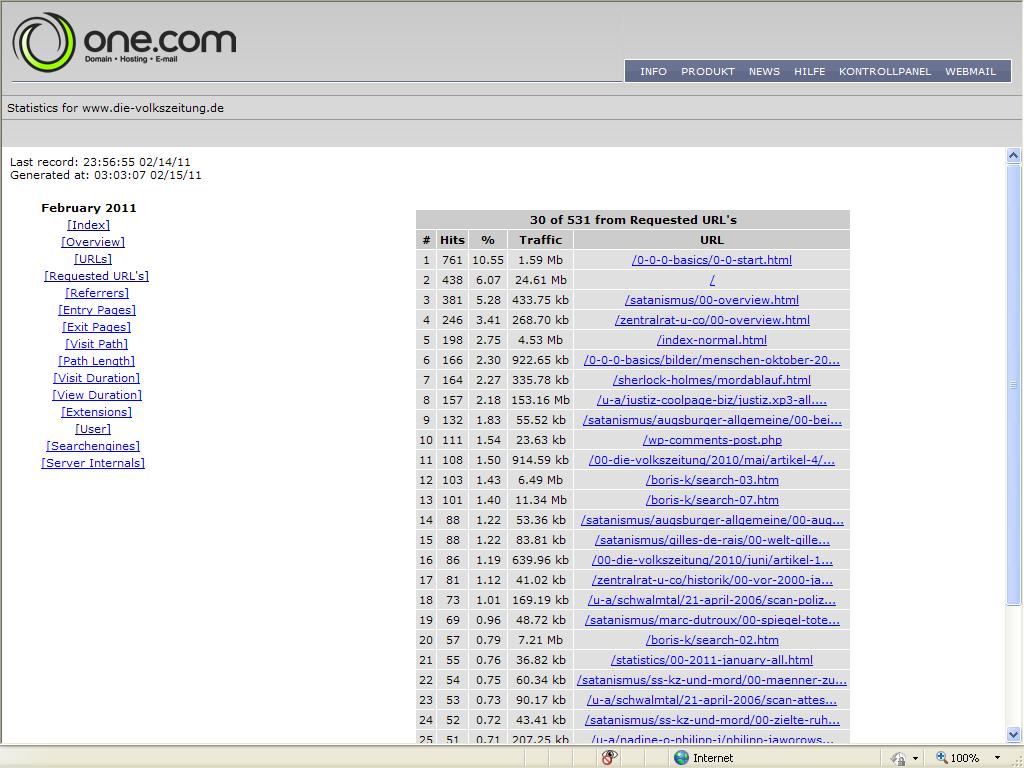Open the PRODUKT menu
The image size is (1024, 768).
pyautogui.click(x=708, y=71)
